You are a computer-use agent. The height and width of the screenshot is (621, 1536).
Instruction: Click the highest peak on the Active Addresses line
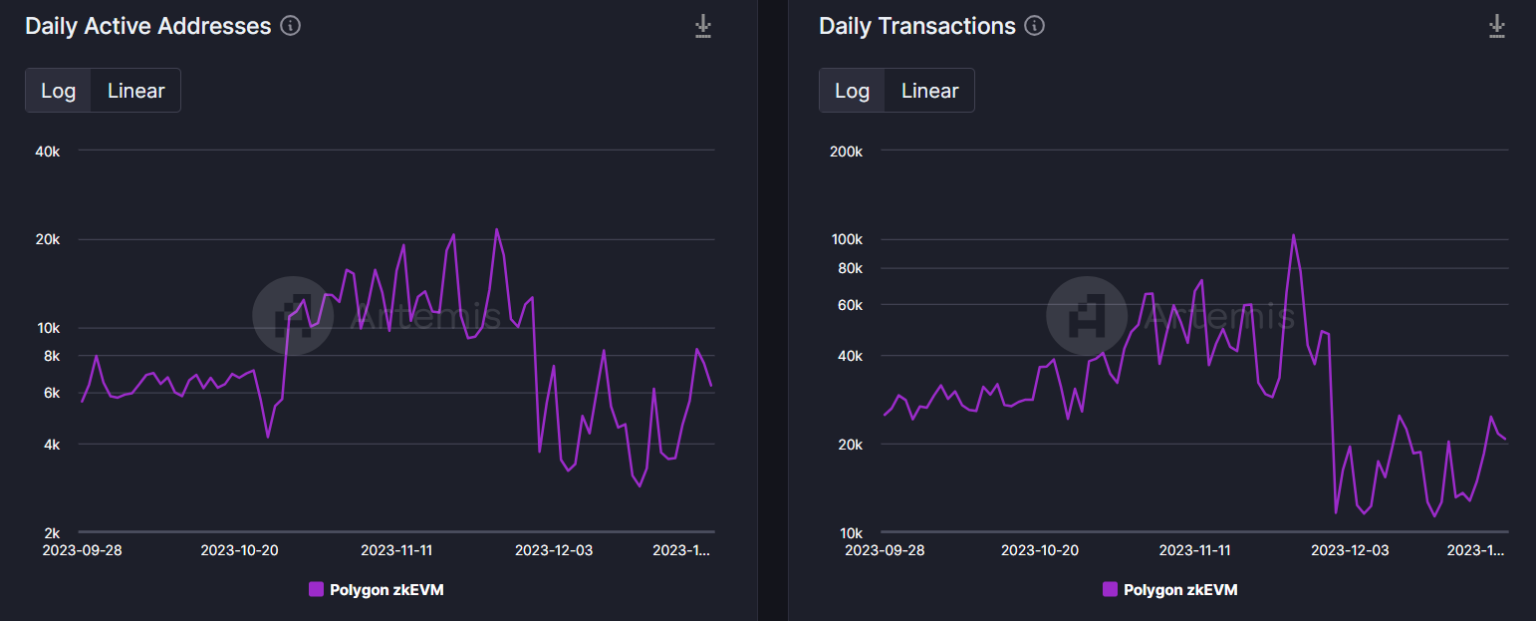coord(496,230)
